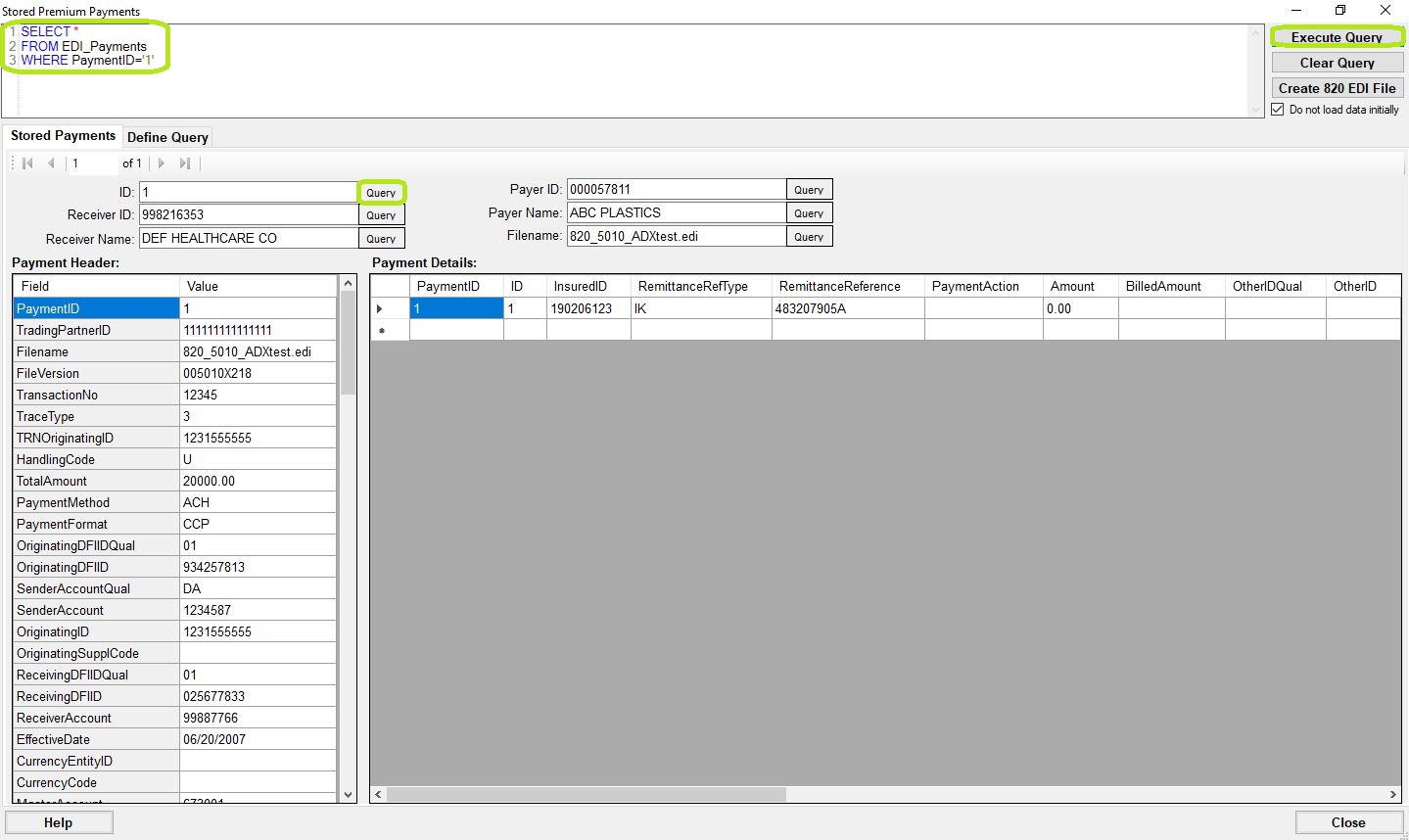Click Receiver Name input field
Image resolution: width=1409 pixels, height=840 pixels.
tap(249, 238)
